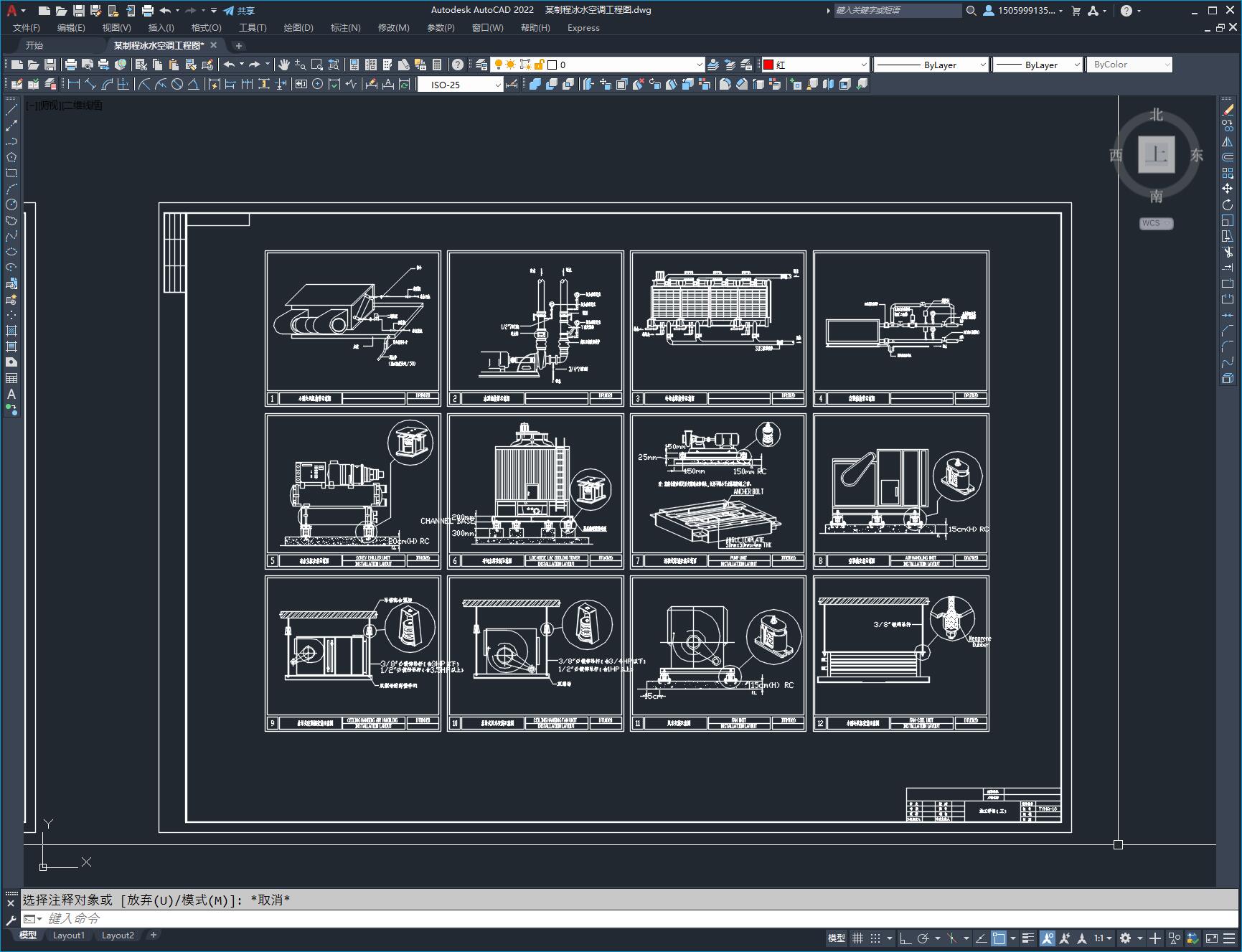This screenshot has height=952, width=1242.
Task: Click the 共享 share button
Action: click(239, 11)
